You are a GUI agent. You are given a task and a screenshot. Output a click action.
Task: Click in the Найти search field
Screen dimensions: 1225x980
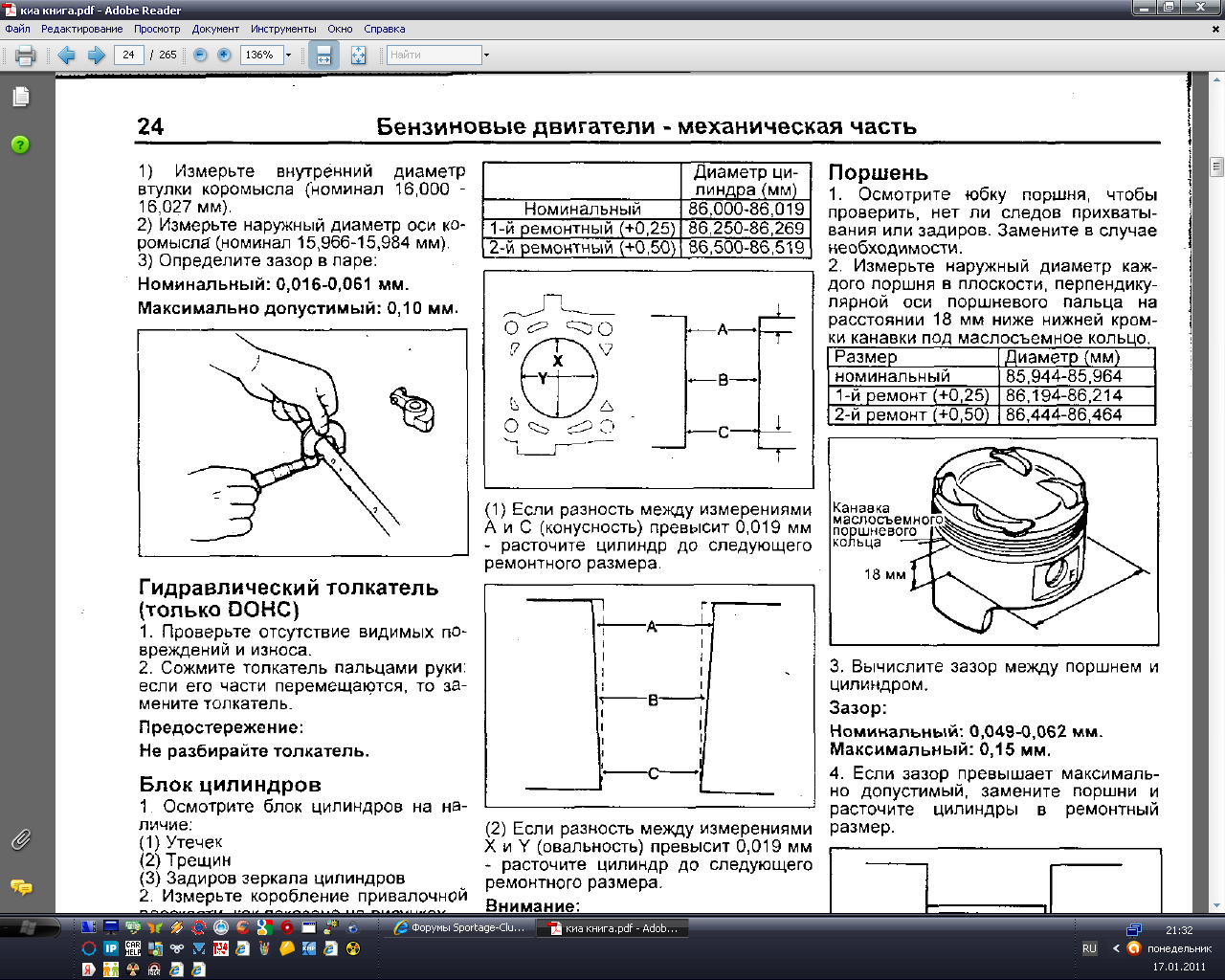click(x=433, y=56)
